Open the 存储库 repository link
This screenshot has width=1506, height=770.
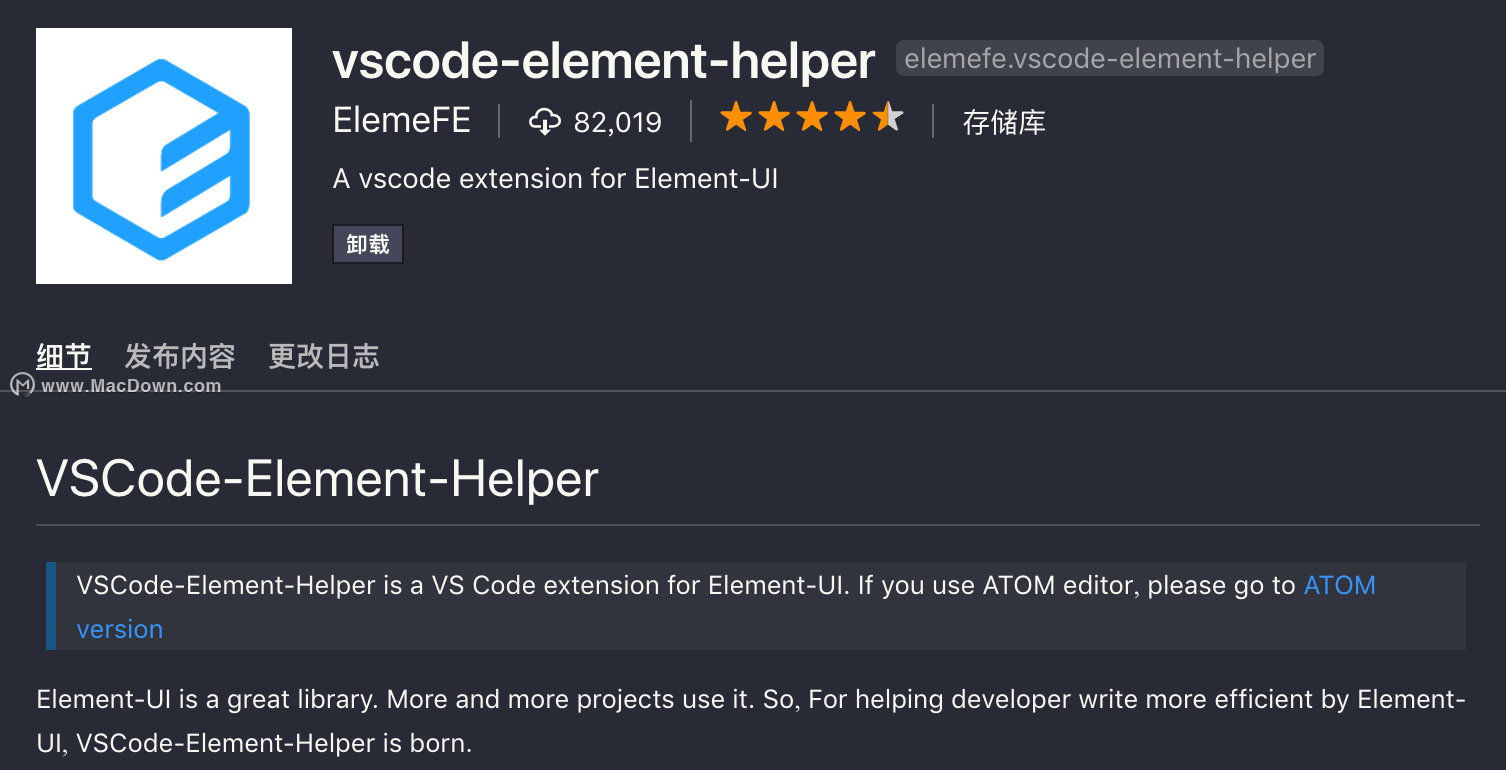(1004, 122)
